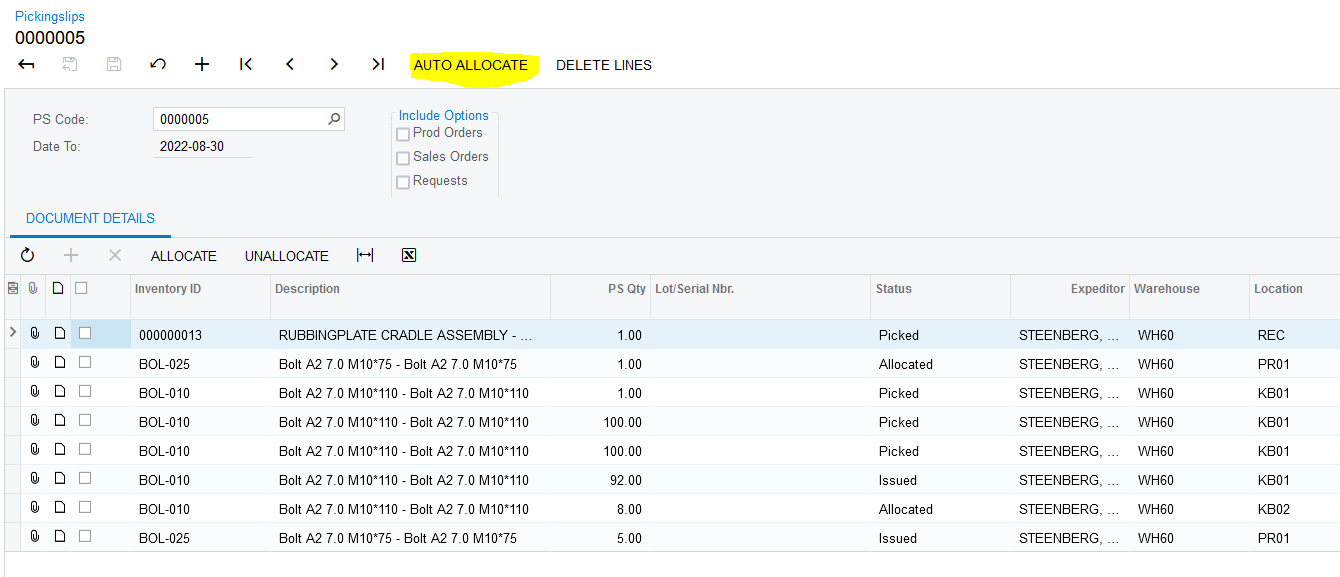Go to first record icon
This screenshot has width=1340, height=577.
coord(246,65)
